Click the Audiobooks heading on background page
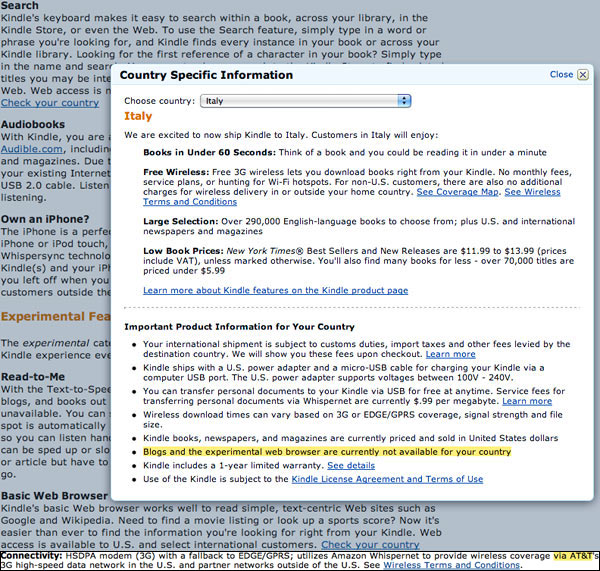The width and height of the screenshot is (600, 571). click(x=33, y=124)
